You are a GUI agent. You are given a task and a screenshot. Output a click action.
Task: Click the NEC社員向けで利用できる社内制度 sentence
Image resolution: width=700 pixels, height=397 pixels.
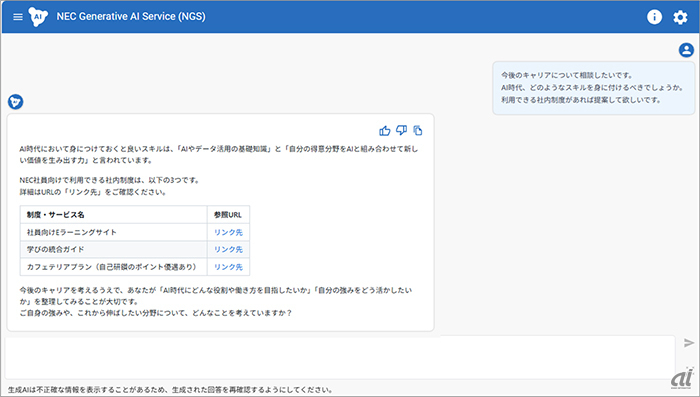[x=109, y=180]
